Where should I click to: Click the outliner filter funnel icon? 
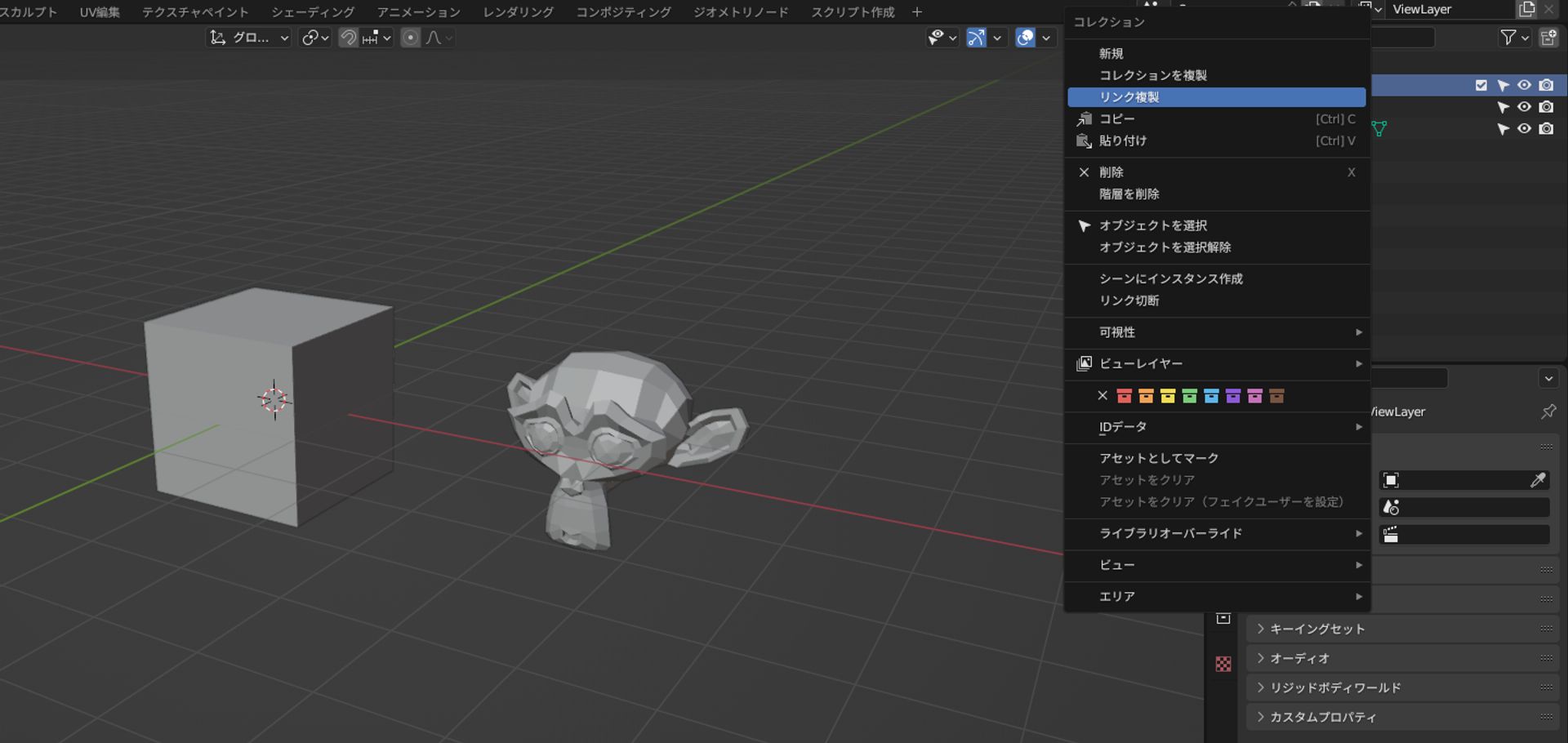click(x=1508, y=37)
